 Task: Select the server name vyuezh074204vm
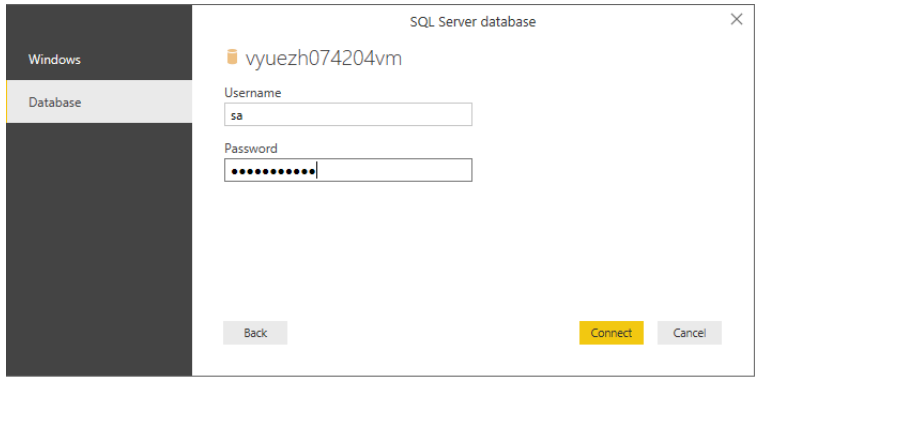point(324,58)
